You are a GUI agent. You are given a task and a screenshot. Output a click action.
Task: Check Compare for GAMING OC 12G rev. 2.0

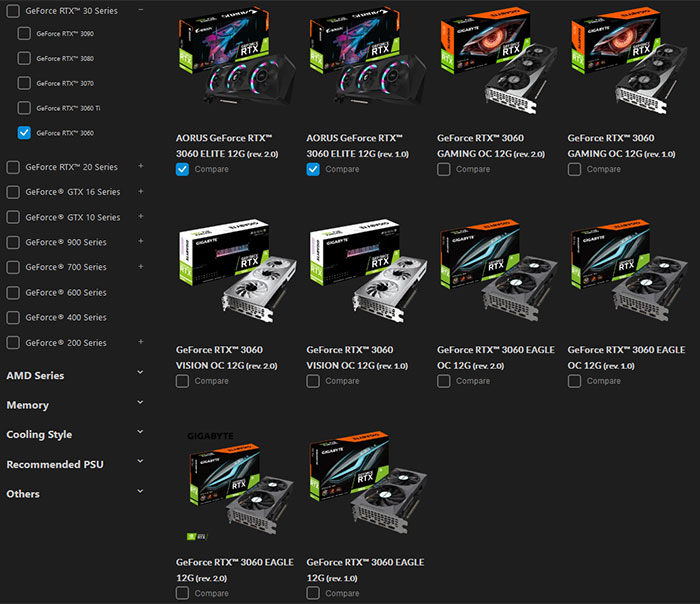point(444,169)
